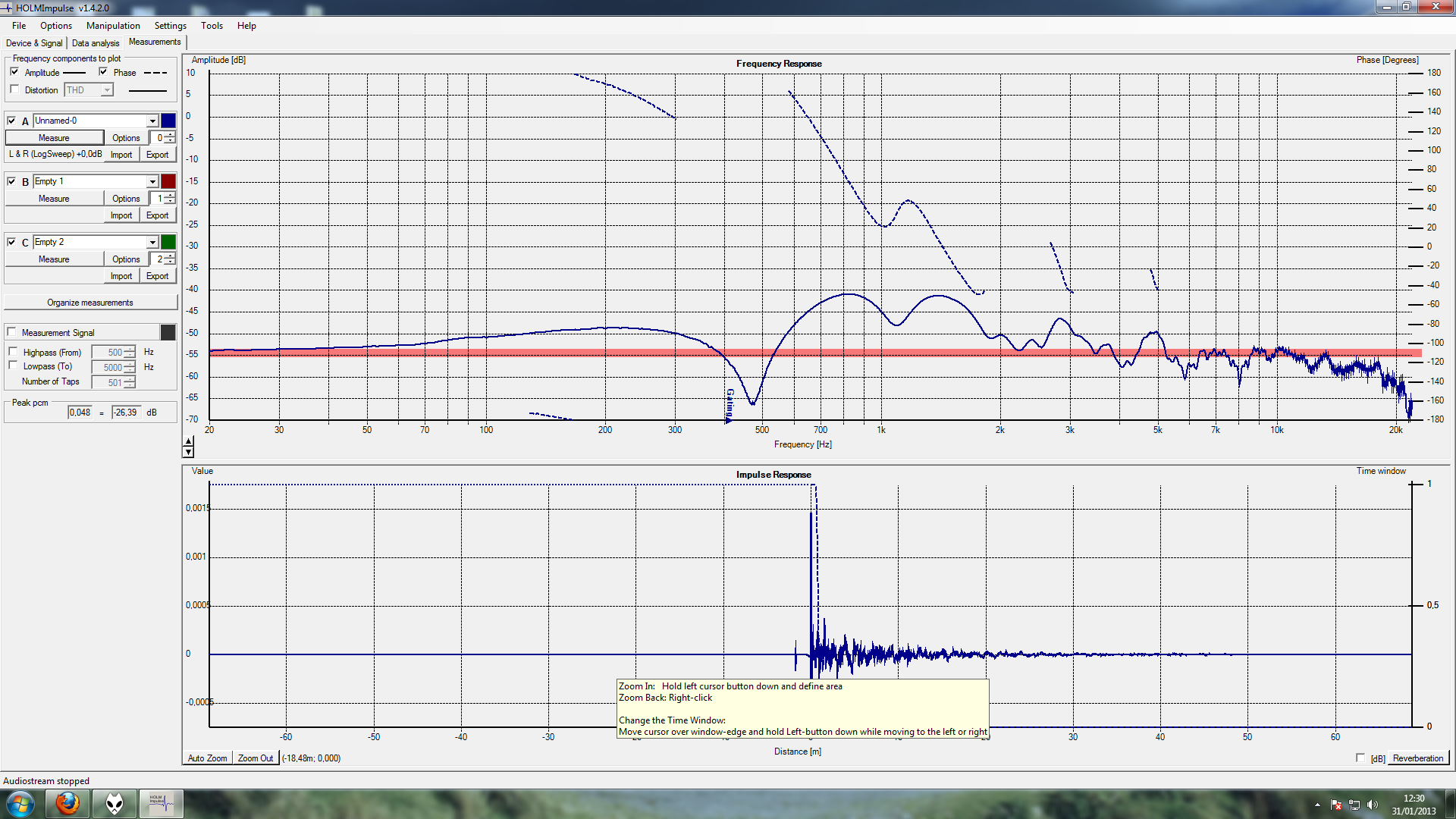This screenshot has height=819, width=1456.
Task: Increase measurement A slot number spinner
Action: [x=170, y=134]
